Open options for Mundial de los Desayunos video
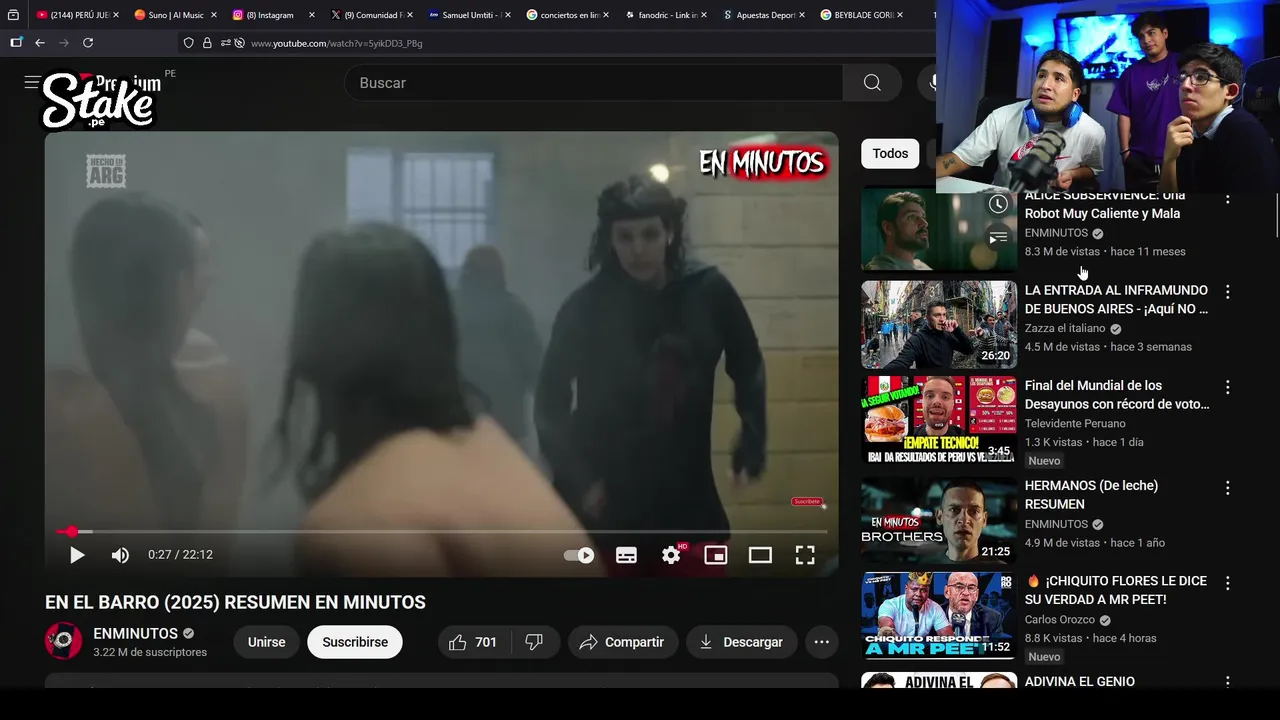The image size is (1280, 720). (x=1228, y=387)
